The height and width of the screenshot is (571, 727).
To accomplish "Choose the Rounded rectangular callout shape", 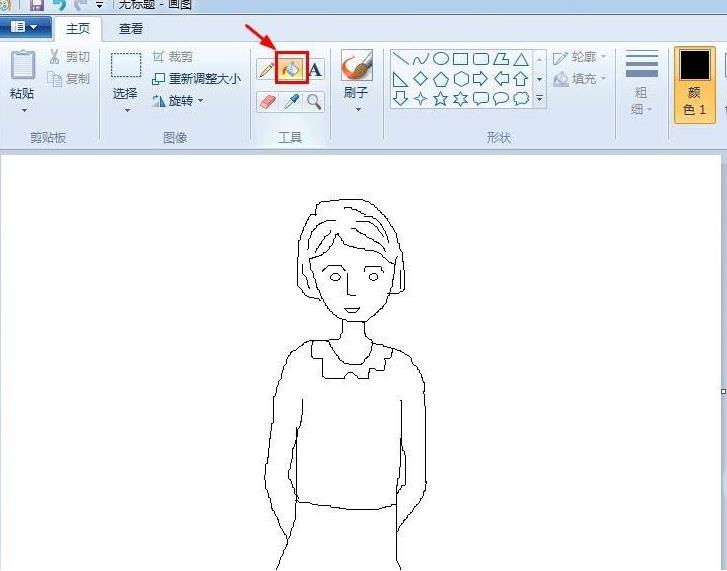I will point(481,98).
